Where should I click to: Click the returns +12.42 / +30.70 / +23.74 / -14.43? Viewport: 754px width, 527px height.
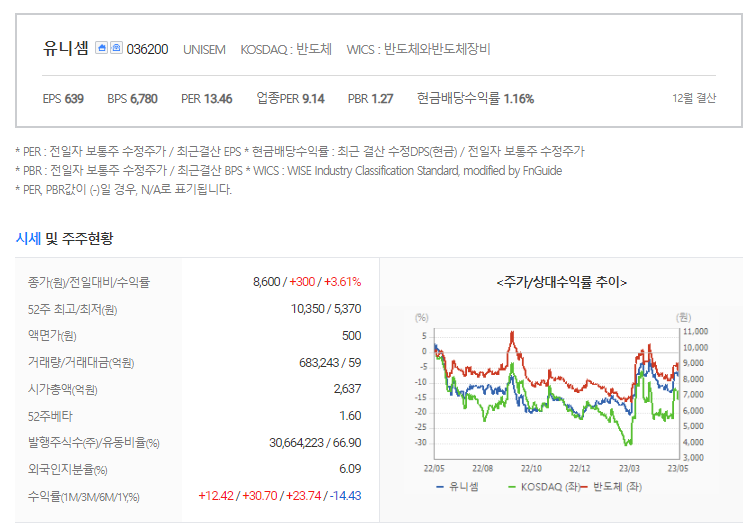279,496
